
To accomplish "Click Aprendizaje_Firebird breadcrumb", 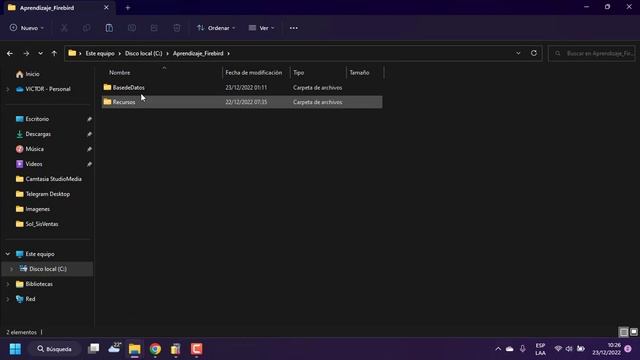I will click(x=198, y=53).
